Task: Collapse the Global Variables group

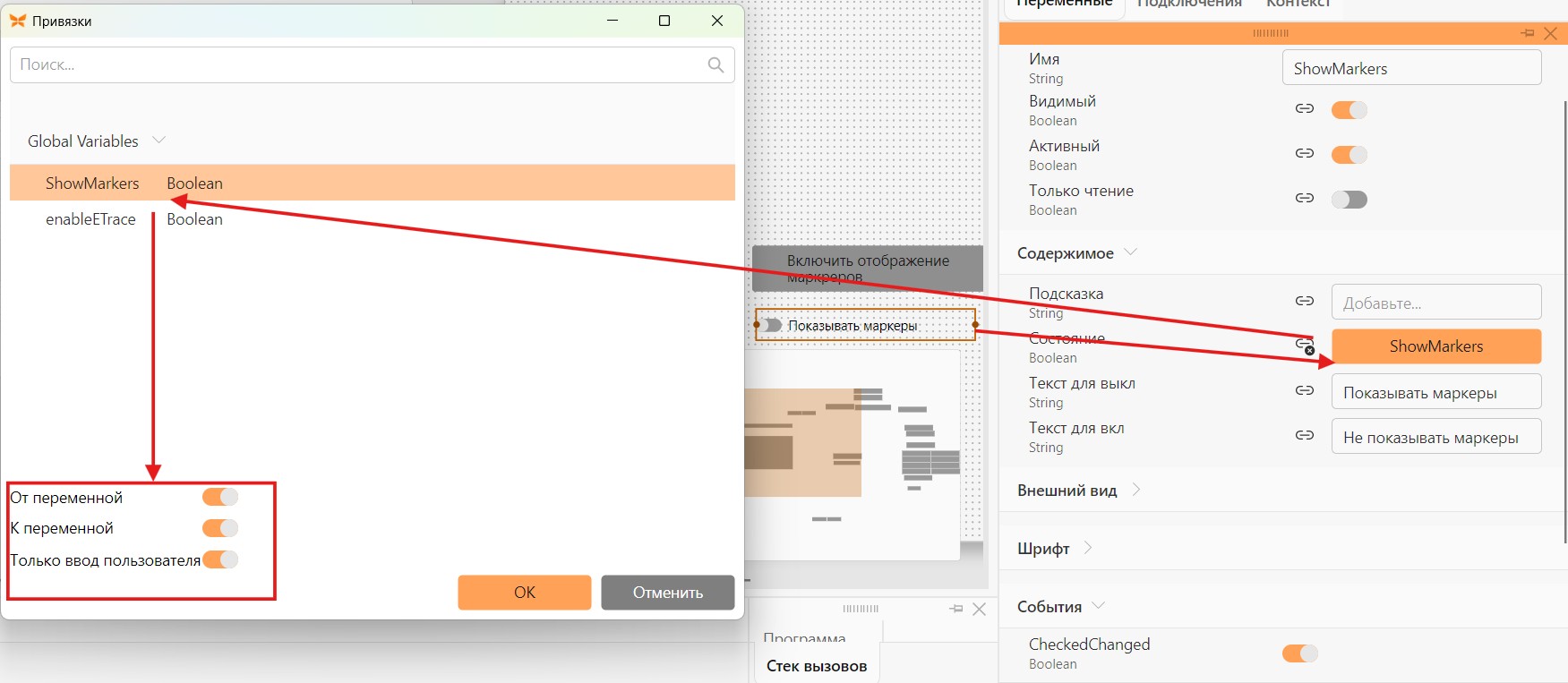Action: coord(159,141)
